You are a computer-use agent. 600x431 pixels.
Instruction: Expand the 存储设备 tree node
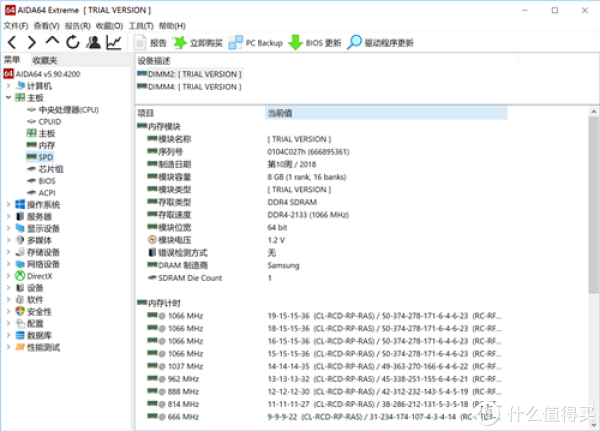tap(8, 252)
